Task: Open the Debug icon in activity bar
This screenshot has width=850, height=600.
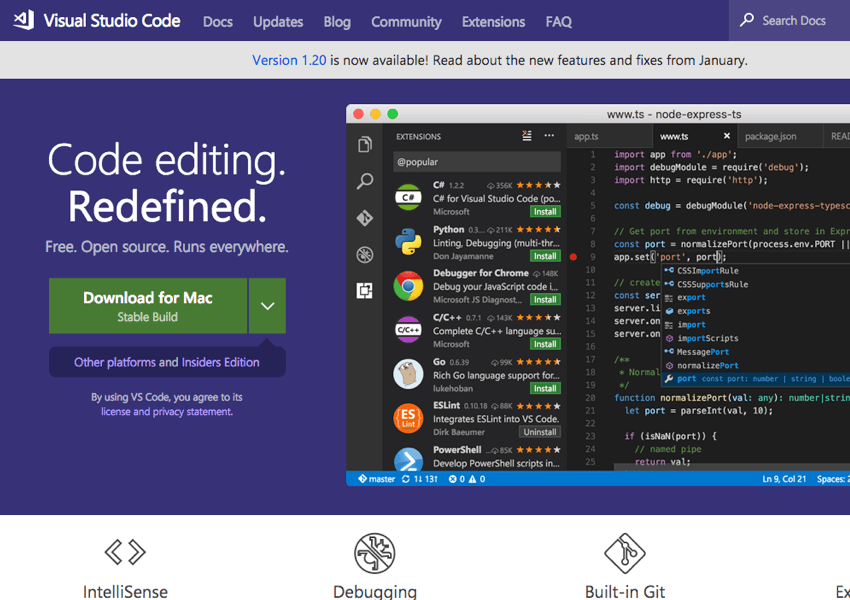Action: 365,254
